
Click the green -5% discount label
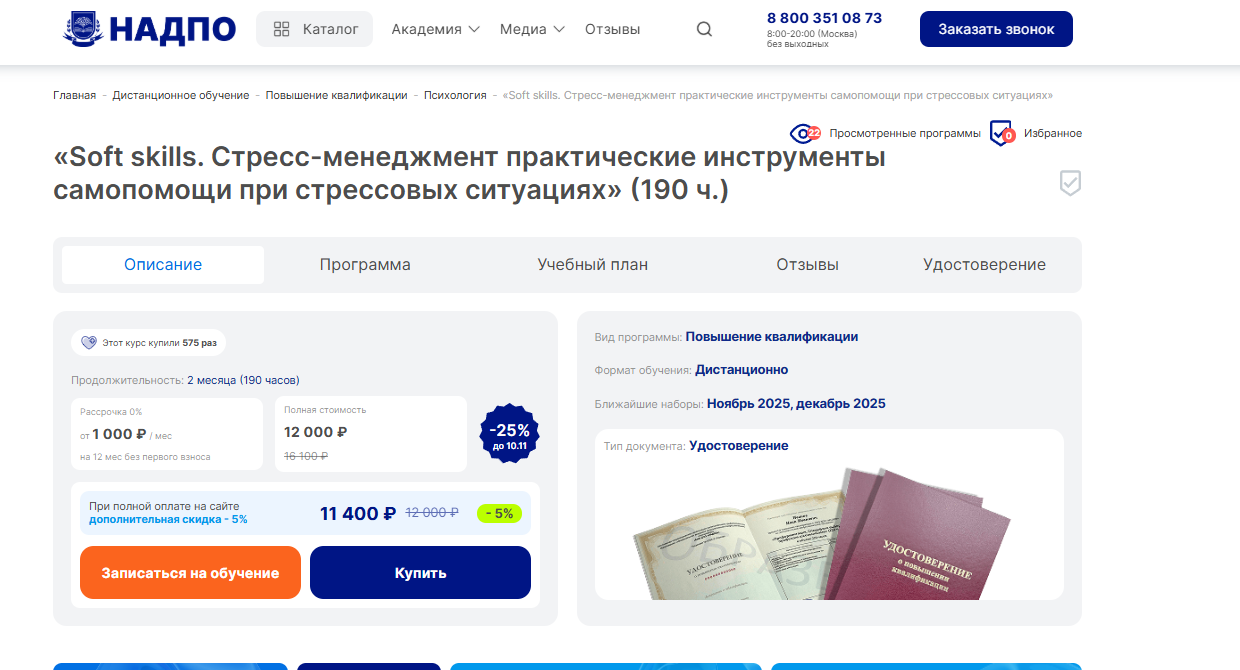(499, 513)
